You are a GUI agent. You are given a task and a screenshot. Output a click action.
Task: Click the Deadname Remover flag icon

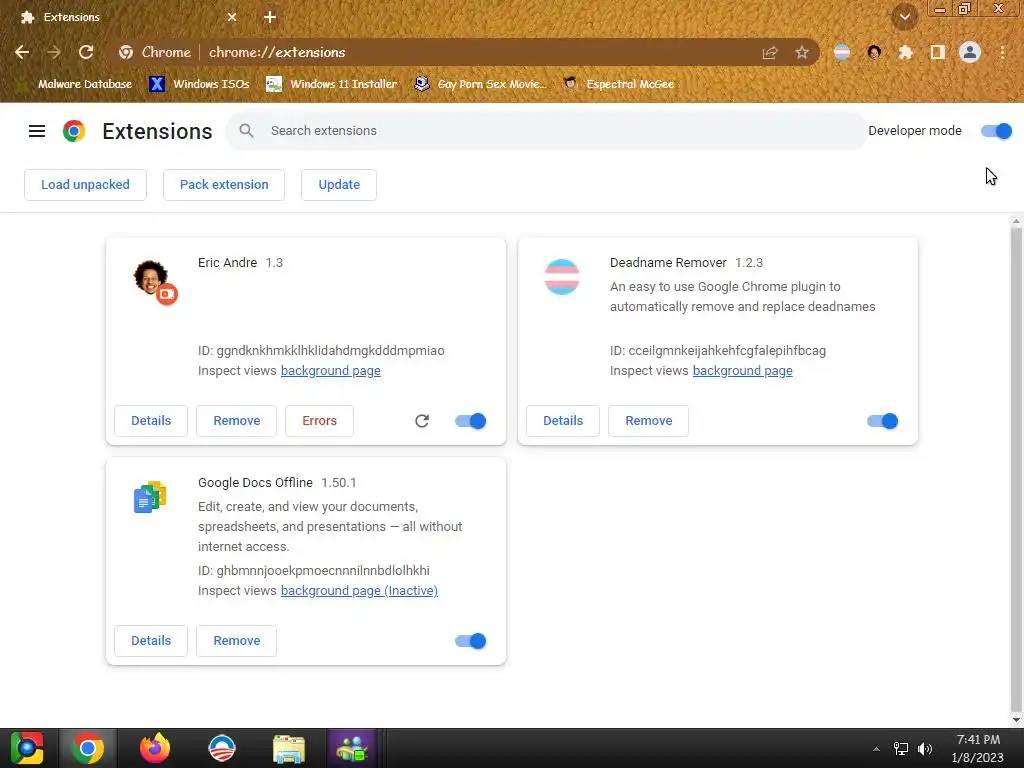coord(562,277)
